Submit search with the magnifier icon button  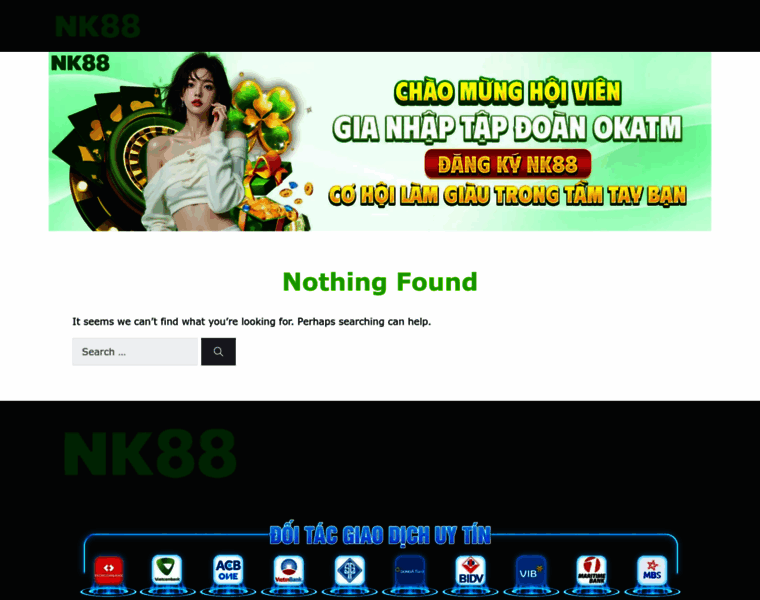(218, 352)
